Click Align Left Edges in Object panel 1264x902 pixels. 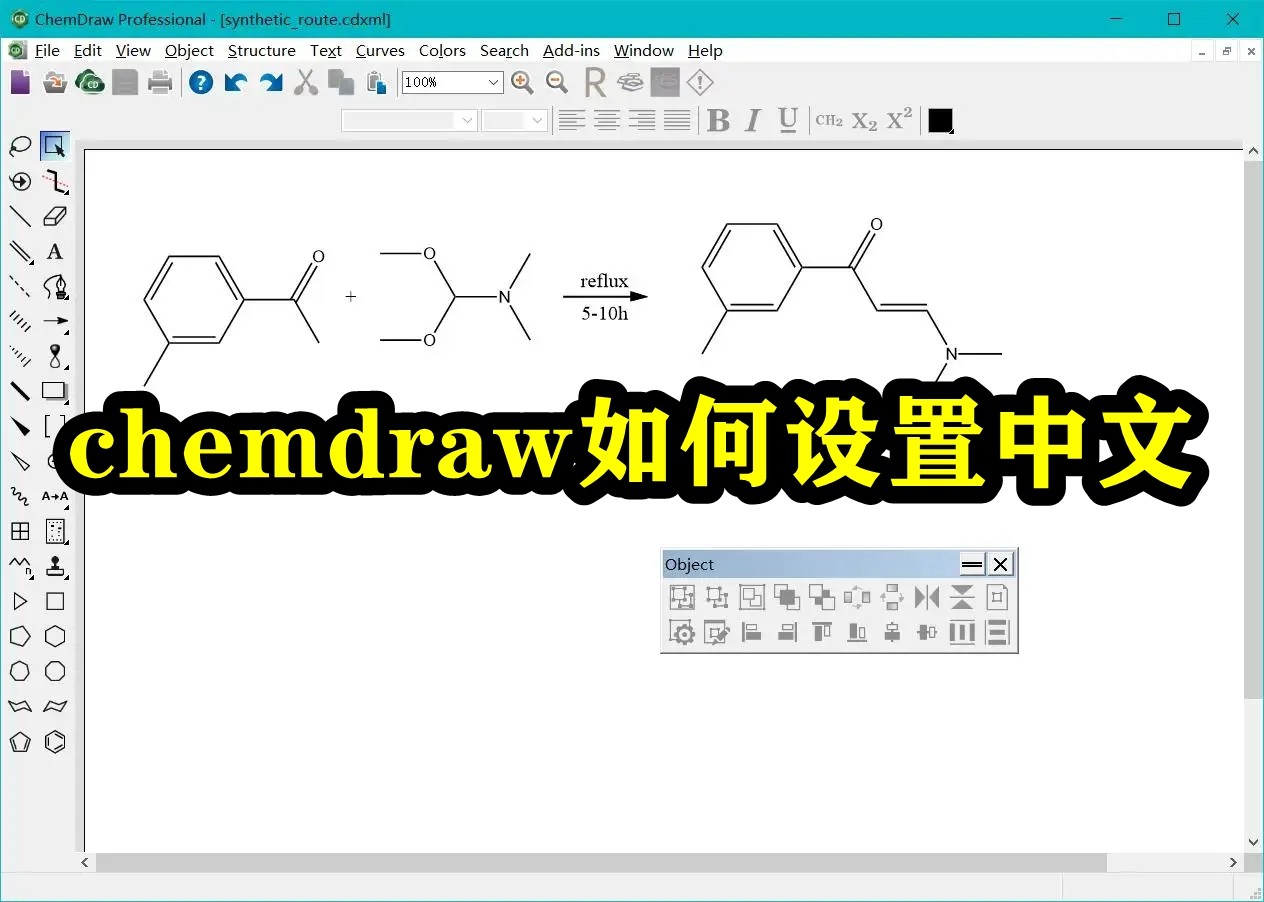752,632
